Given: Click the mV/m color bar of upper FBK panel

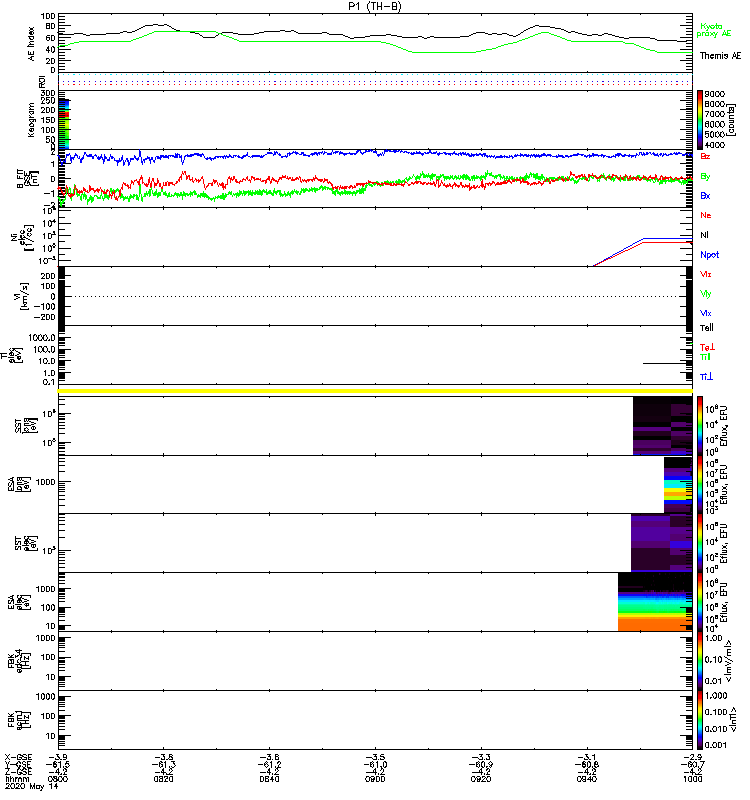Looking at the screenshot, I should [x=700, y=661].
